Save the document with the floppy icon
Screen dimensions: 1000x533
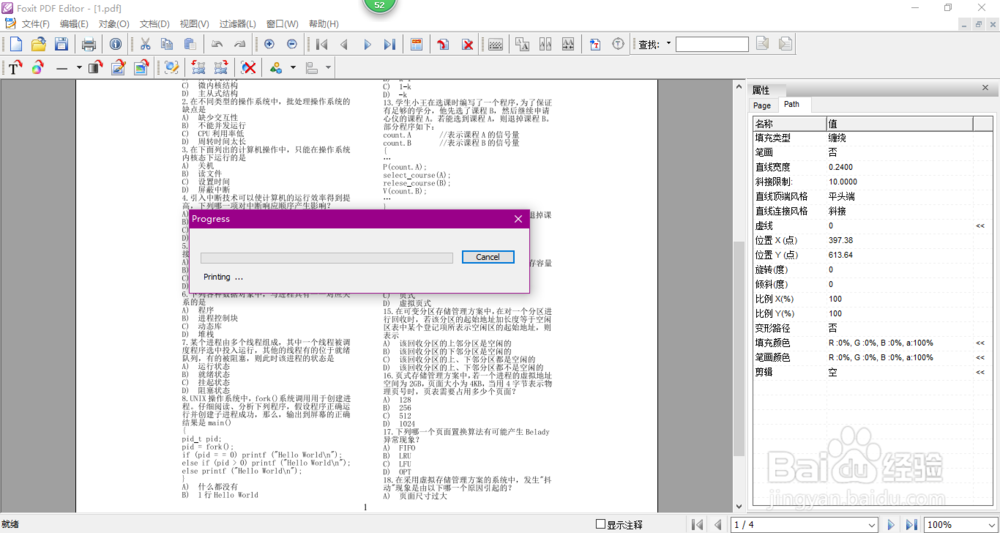pos(61,44)
